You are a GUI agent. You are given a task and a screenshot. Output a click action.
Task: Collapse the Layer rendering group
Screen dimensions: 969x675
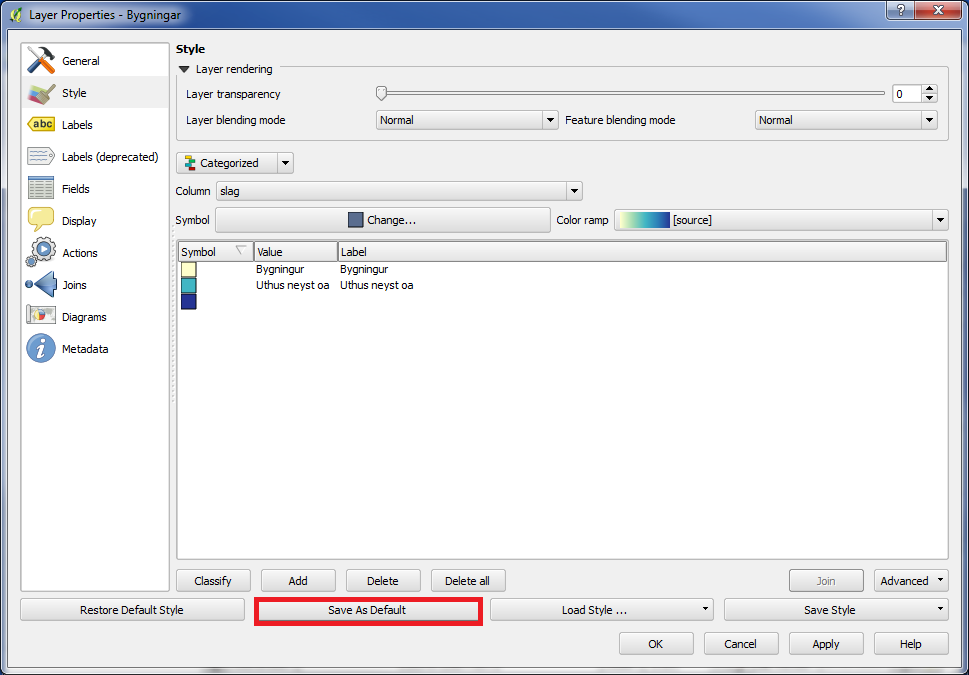tap(184, 69)
